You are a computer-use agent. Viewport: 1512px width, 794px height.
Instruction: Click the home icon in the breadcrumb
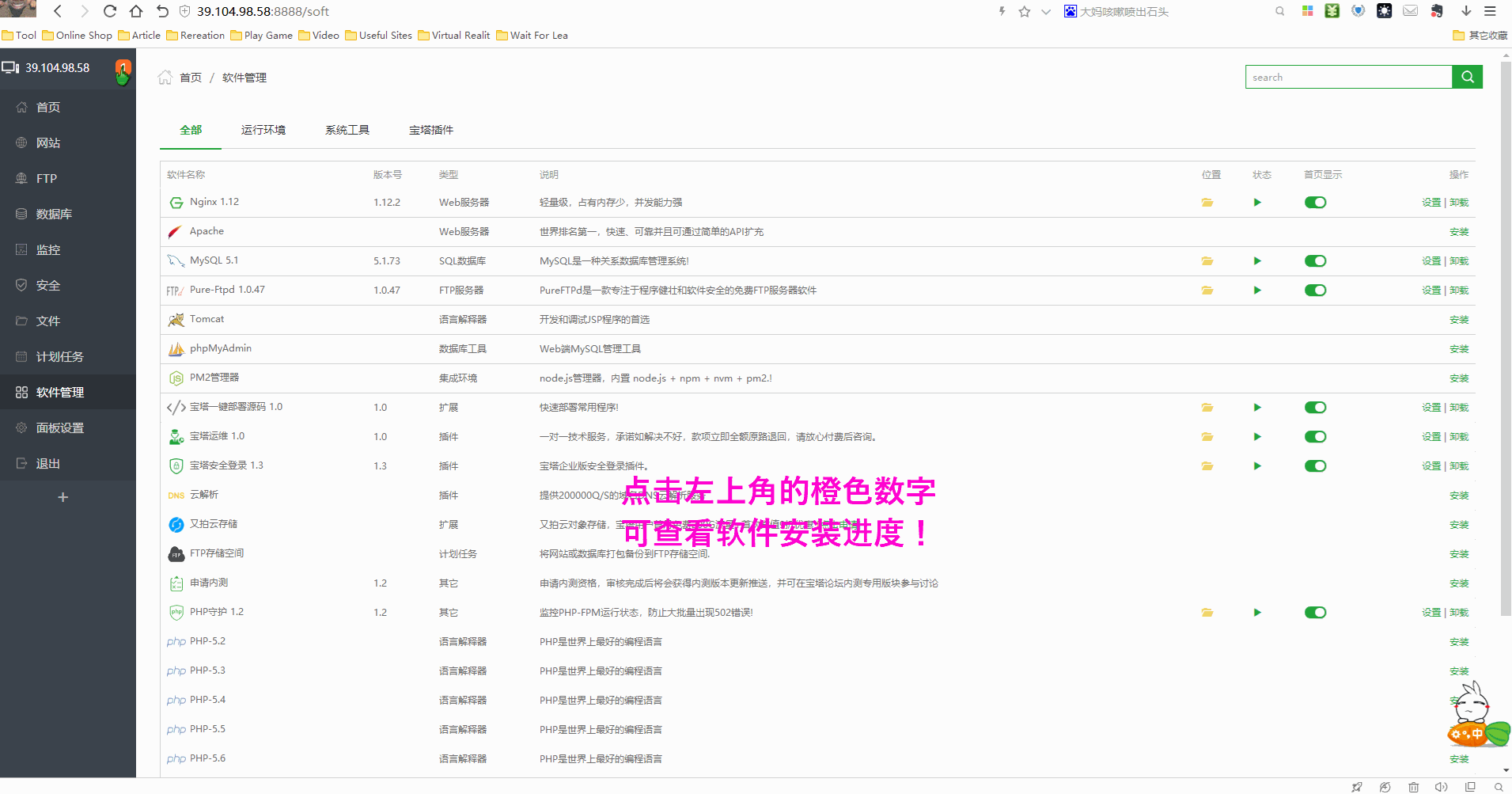165,78
